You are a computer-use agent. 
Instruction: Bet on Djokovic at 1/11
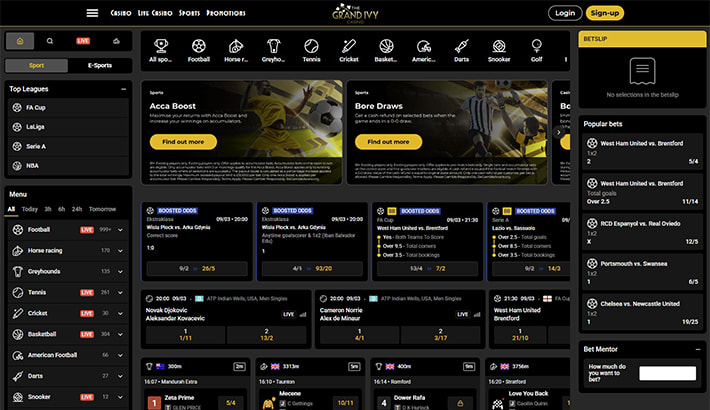(185, 335)
